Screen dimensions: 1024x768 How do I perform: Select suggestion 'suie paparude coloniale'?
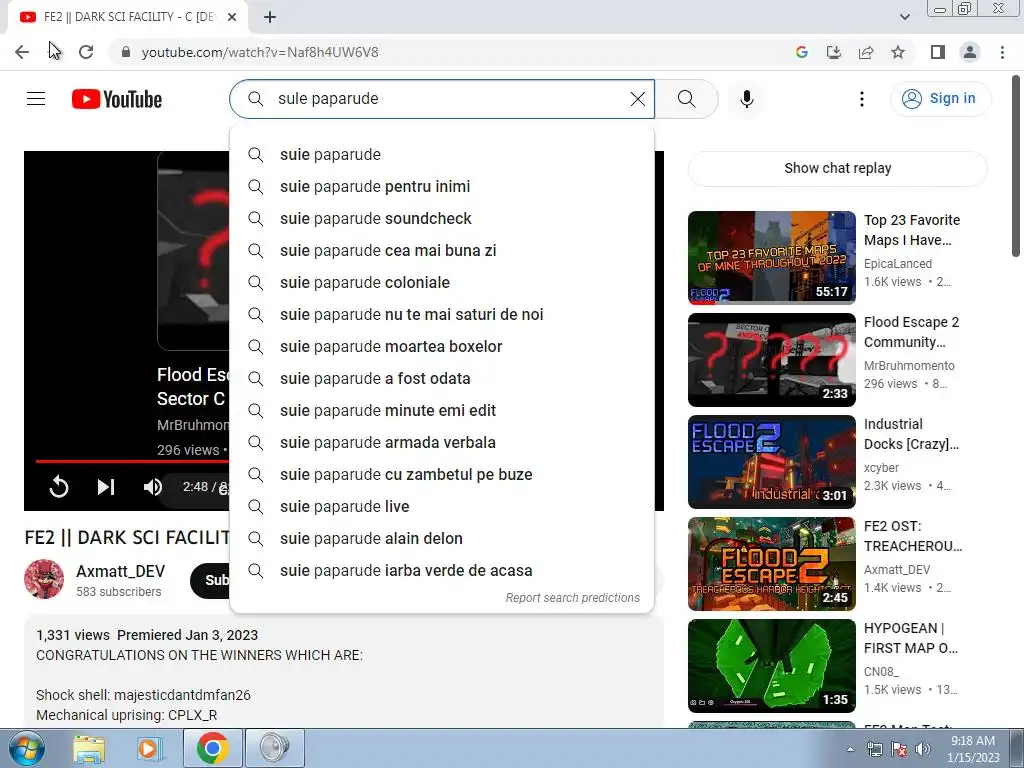442,283
